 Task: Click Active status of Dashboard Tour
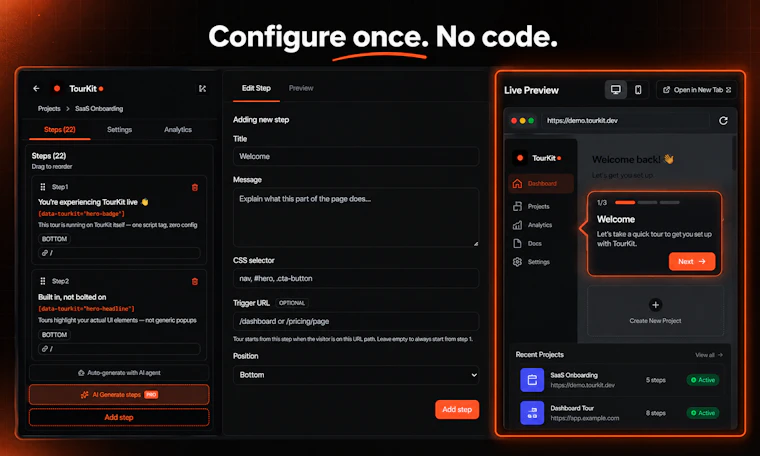click(703, 413)
